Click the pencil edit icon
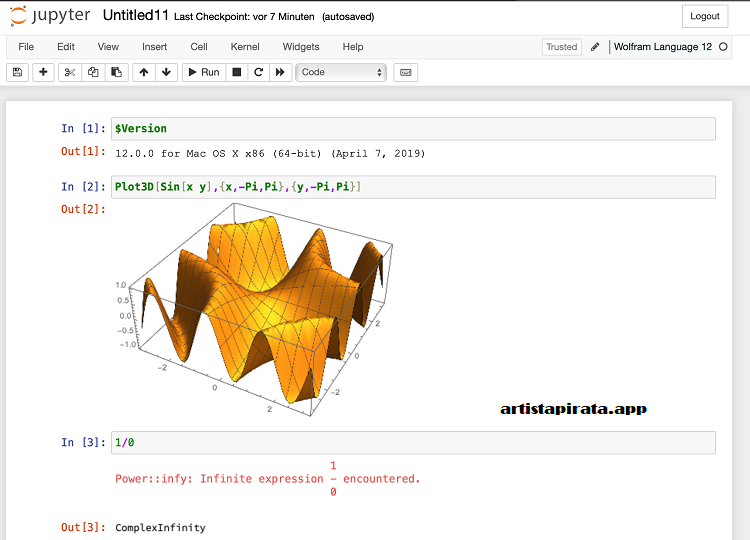Viewport: 750px width, 540px height. (x=595, y=47)
